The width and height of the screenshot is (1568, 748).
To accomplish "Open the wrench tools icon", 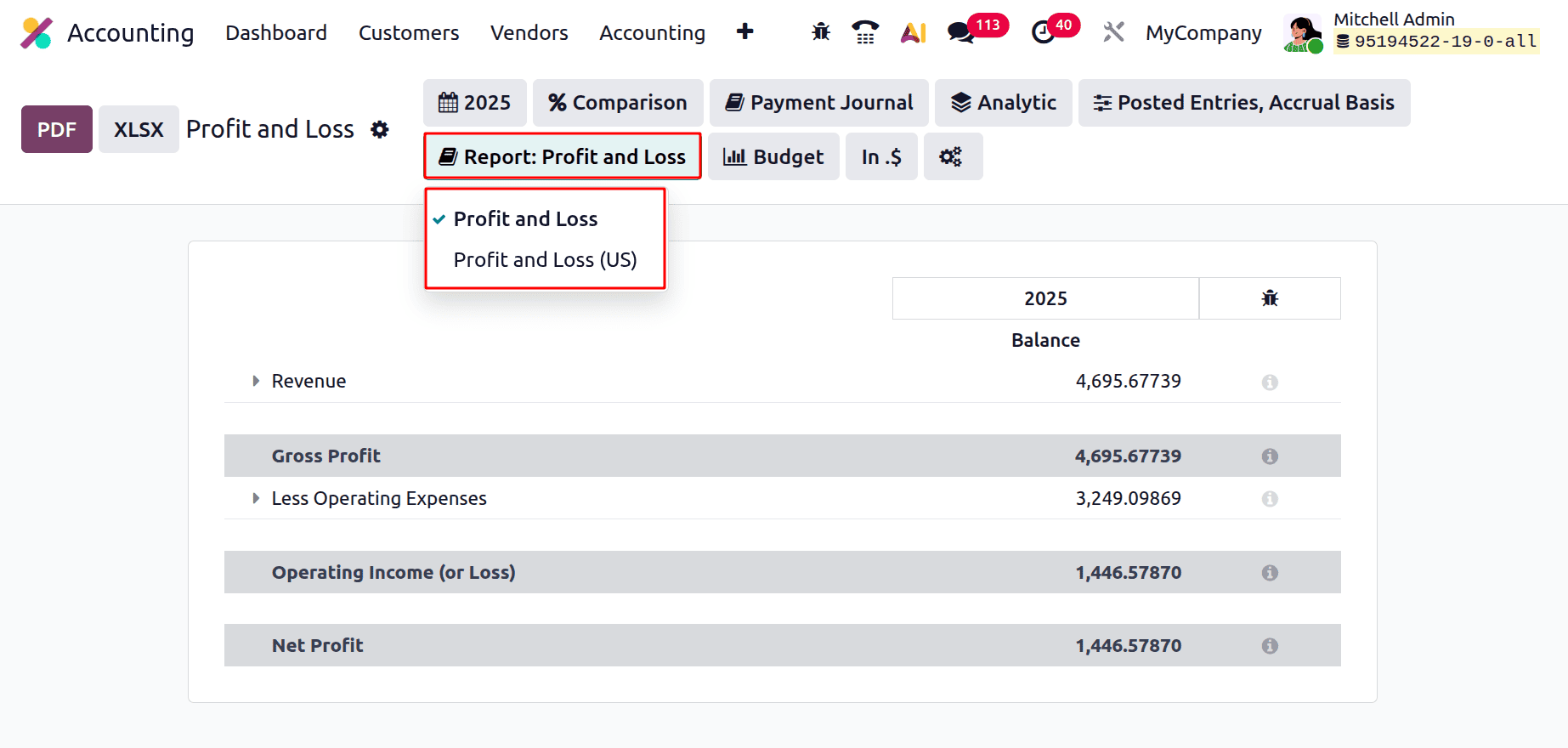I will [x=1113, y=32].
